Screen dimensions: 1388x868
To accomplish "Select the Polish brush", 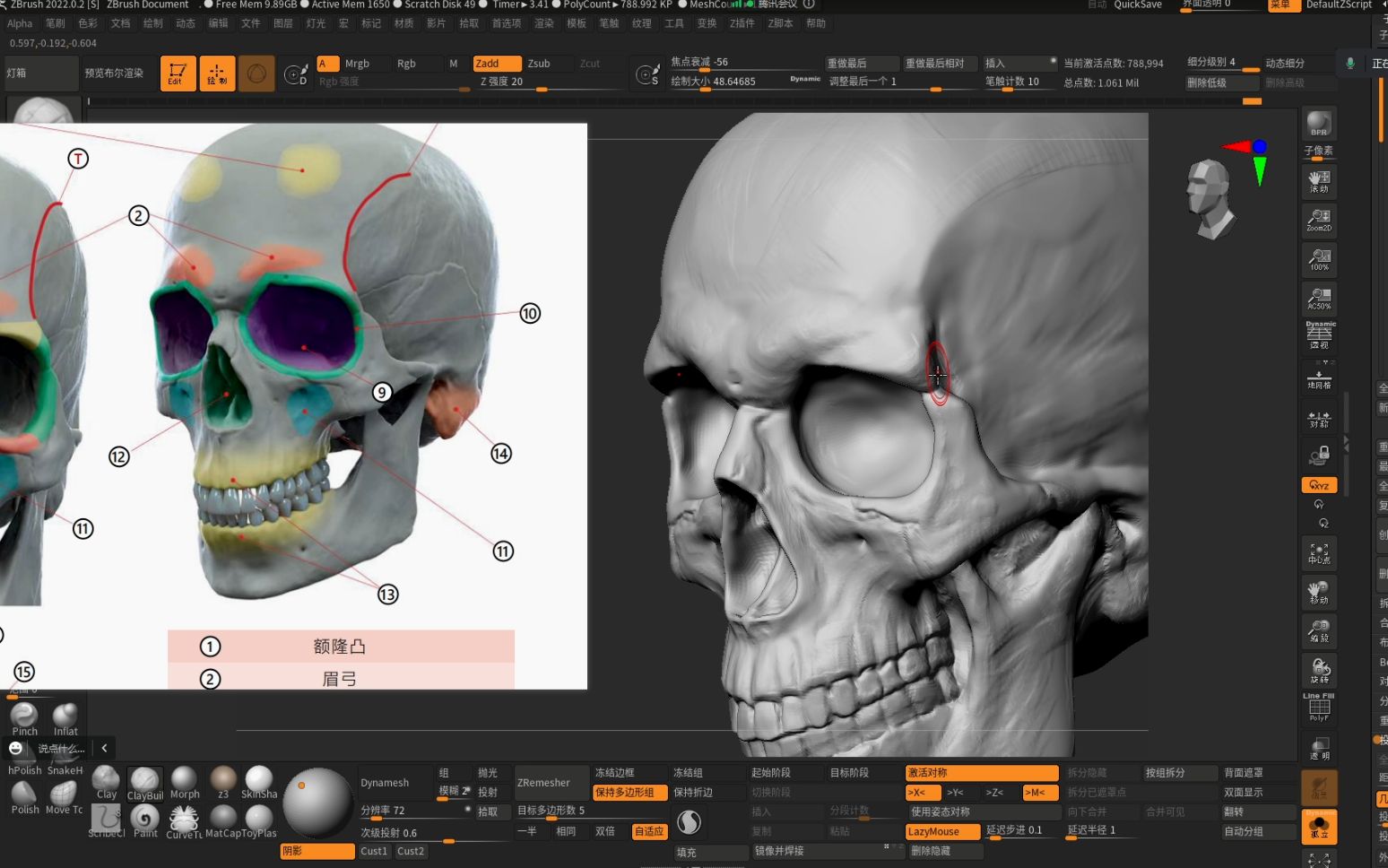I will point(25,797).
